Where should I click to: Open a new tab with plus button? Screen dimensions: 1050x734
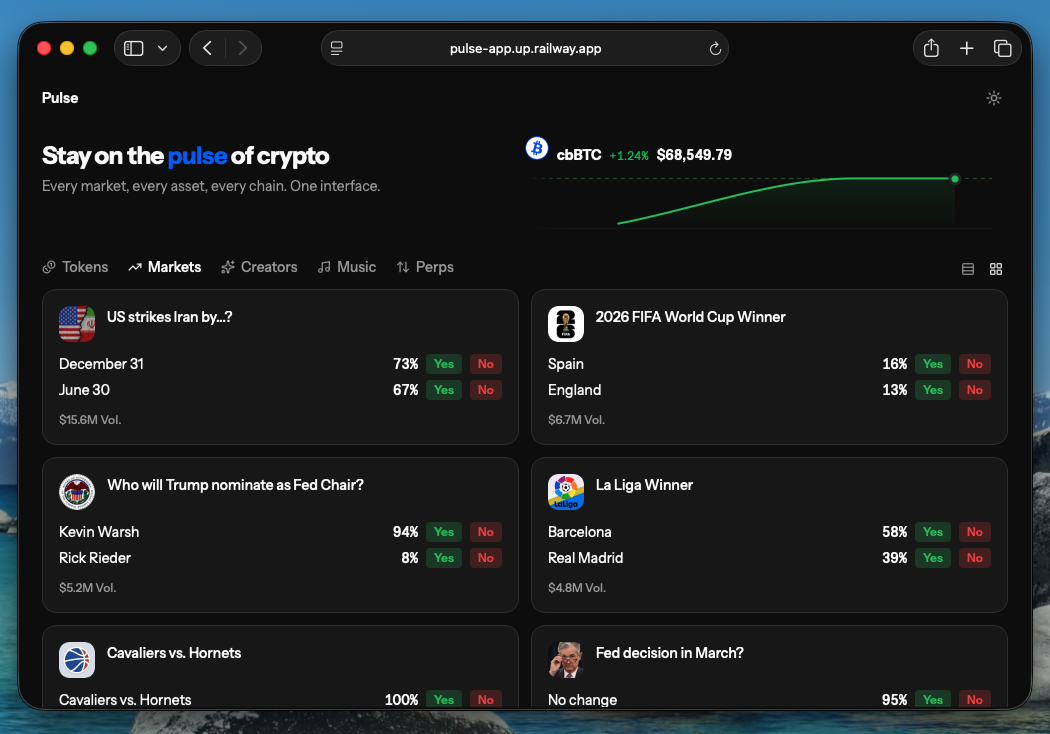point(966,48)
